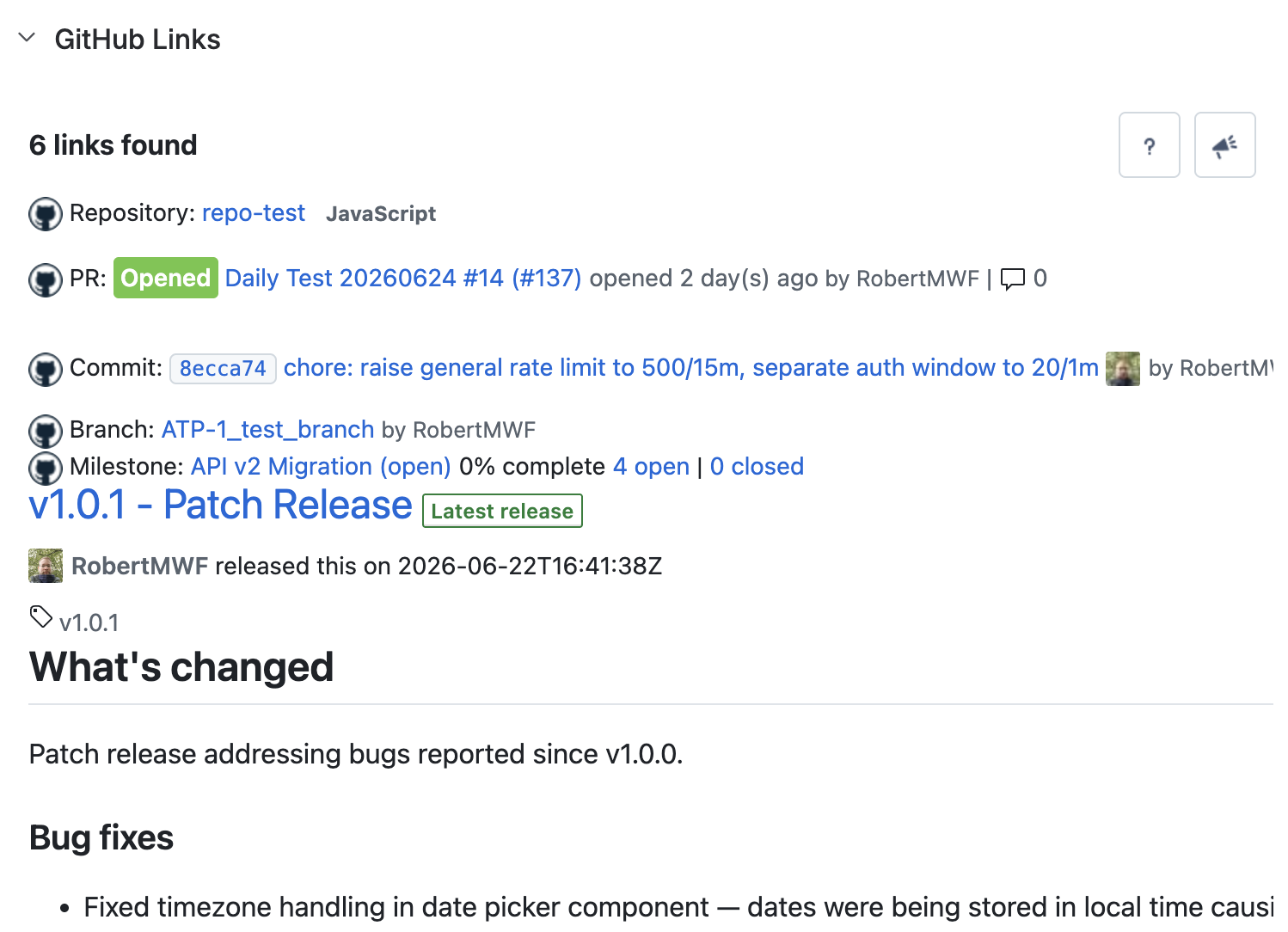Open the help question mark button
The image size is (1288, 932).
click(1149, 145)
